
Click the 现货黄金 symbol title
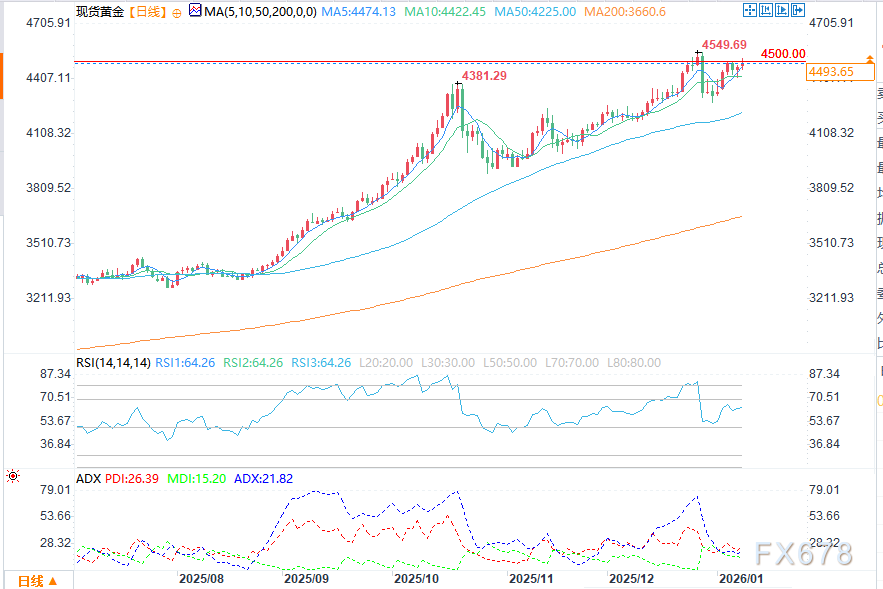point(101,12)
